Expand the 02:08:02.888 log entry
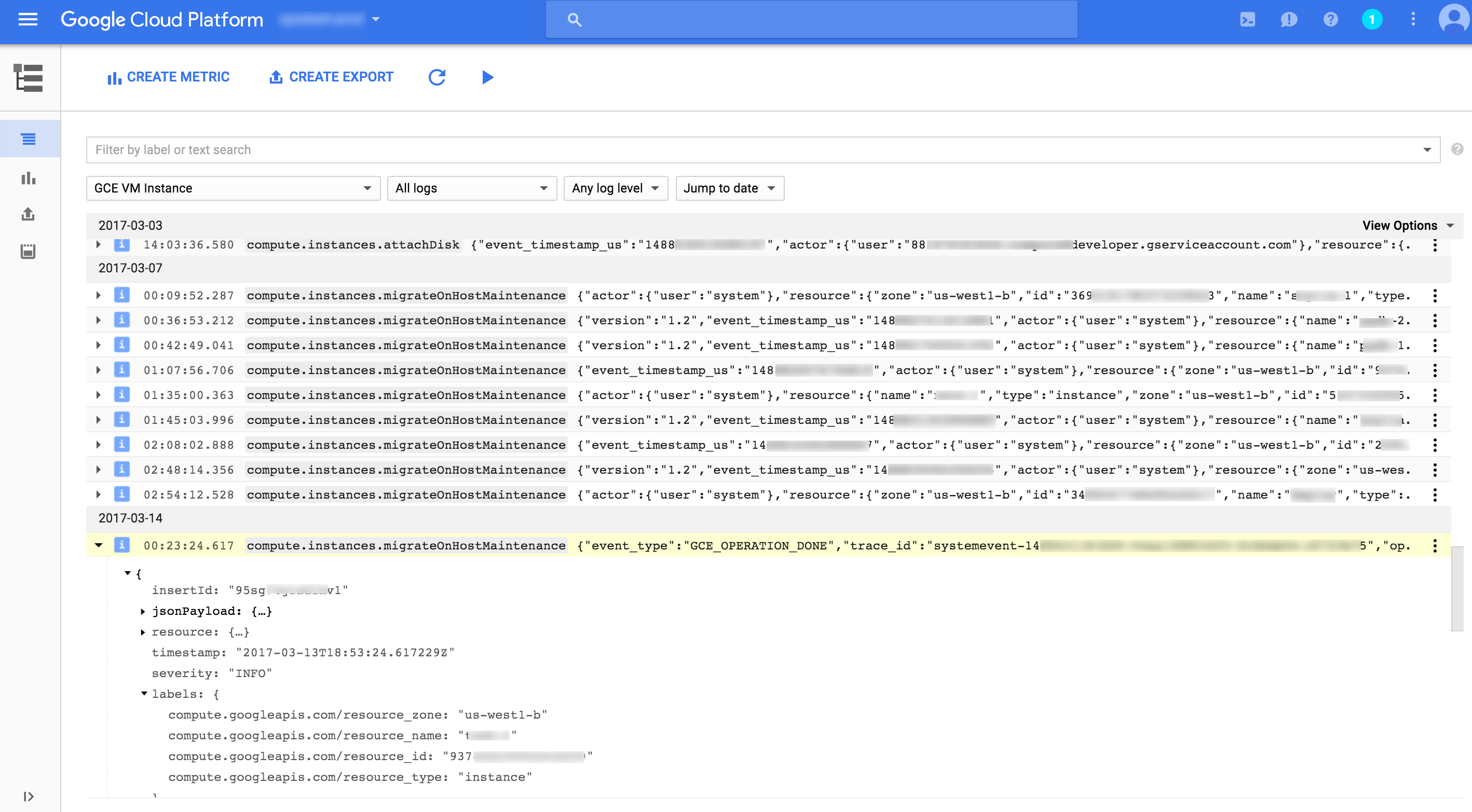The height and width of the screenshot is (812, 1472). click(98, 445)
